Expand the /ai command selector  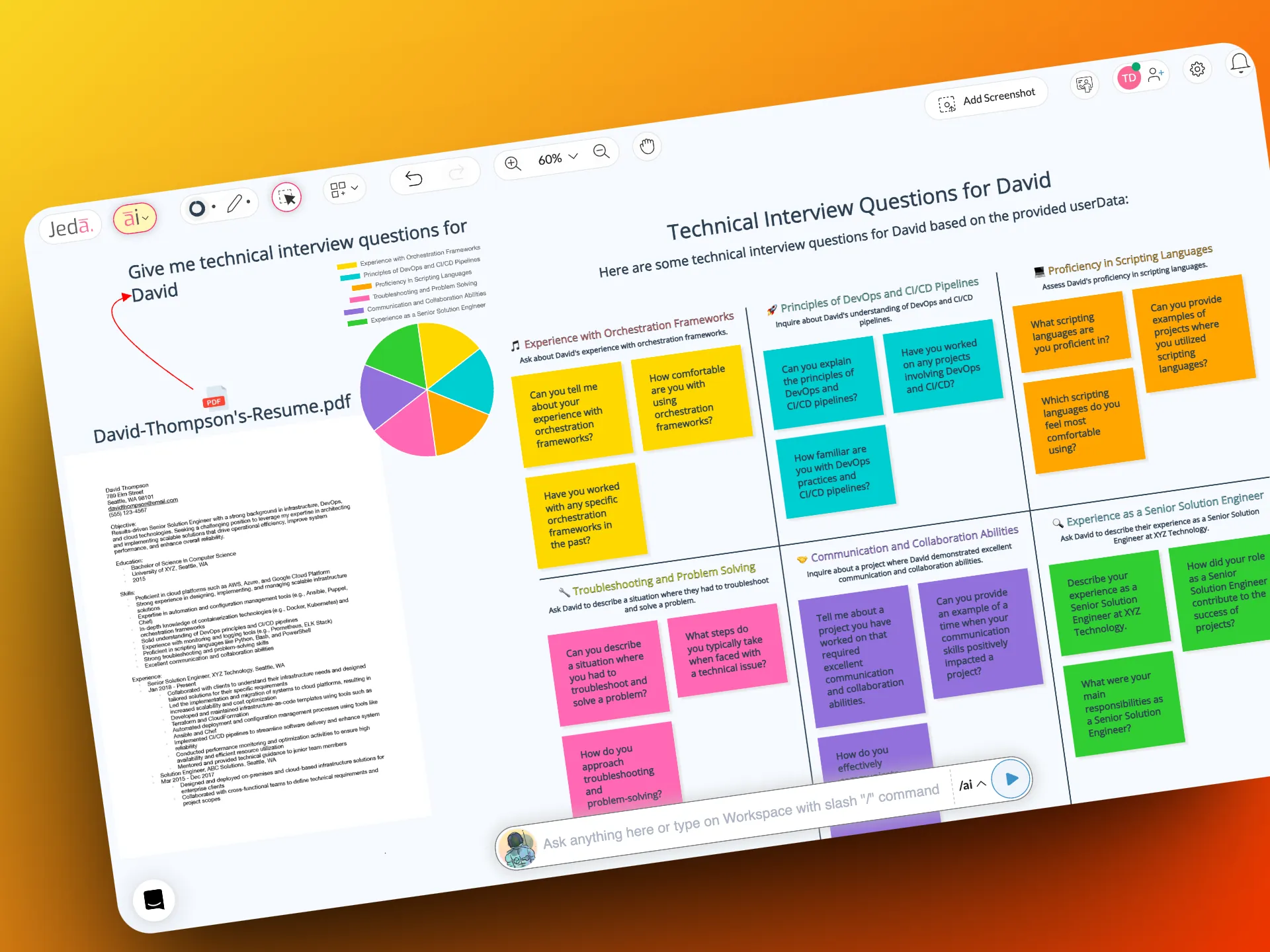[x=972, y=785]
